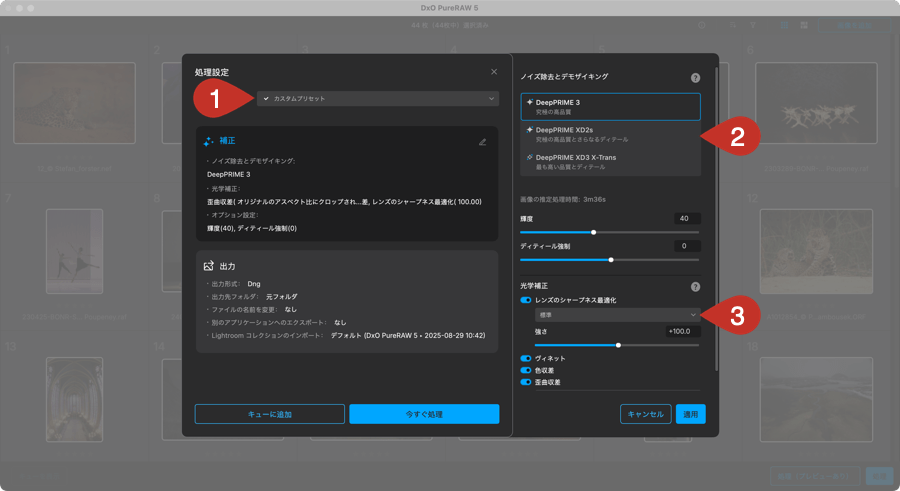900x491 pixels.
Task: Edit 補正 settings via the pencil icon
Action: pyautogui.click(x=482, y=142)
